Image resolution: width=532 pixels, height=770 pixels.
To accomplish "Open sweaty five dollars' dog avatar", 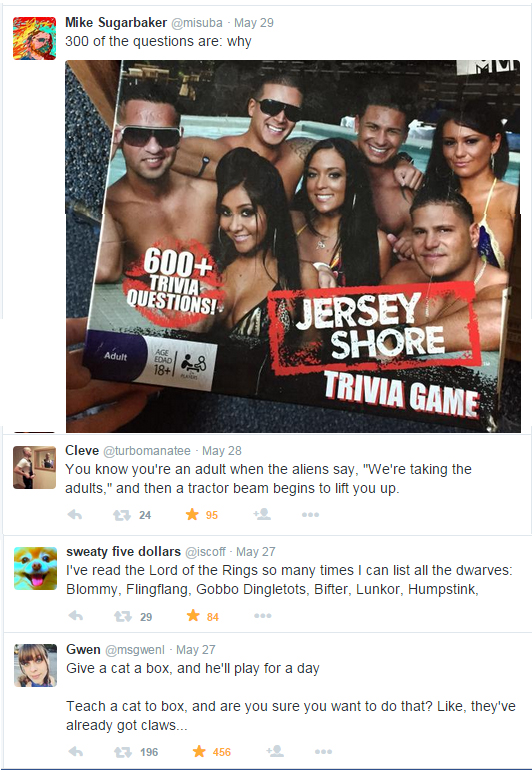I will 35,568.
